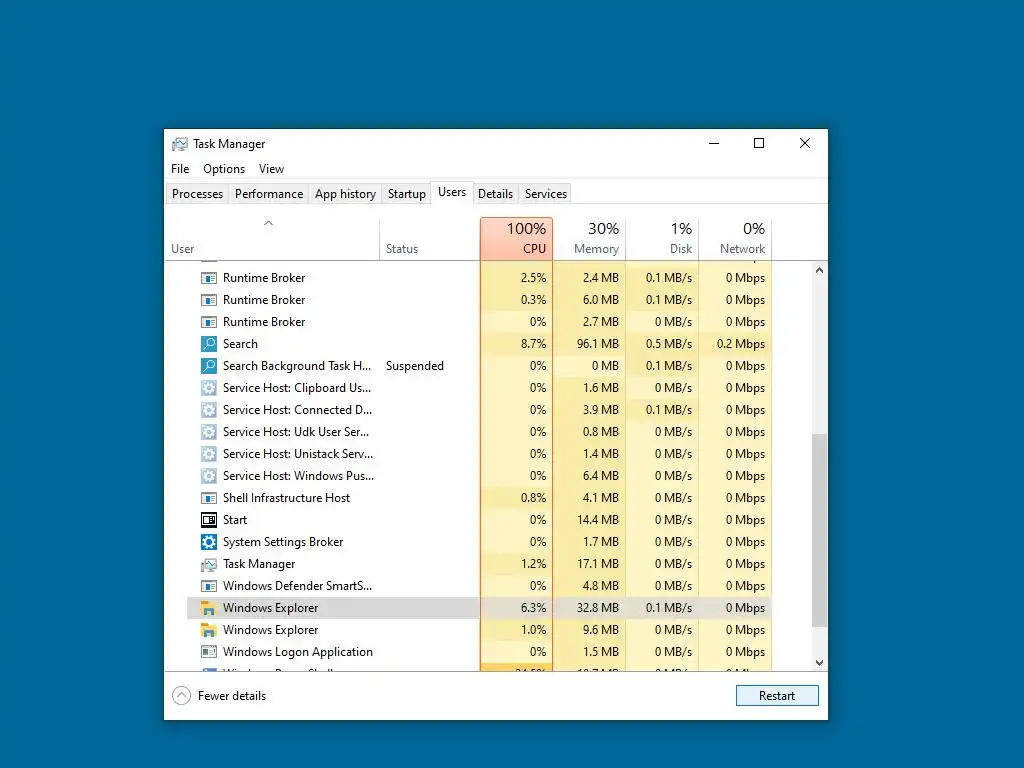
Task: Click the Task Manager title bar icon
Action: (x=180, y=144)
